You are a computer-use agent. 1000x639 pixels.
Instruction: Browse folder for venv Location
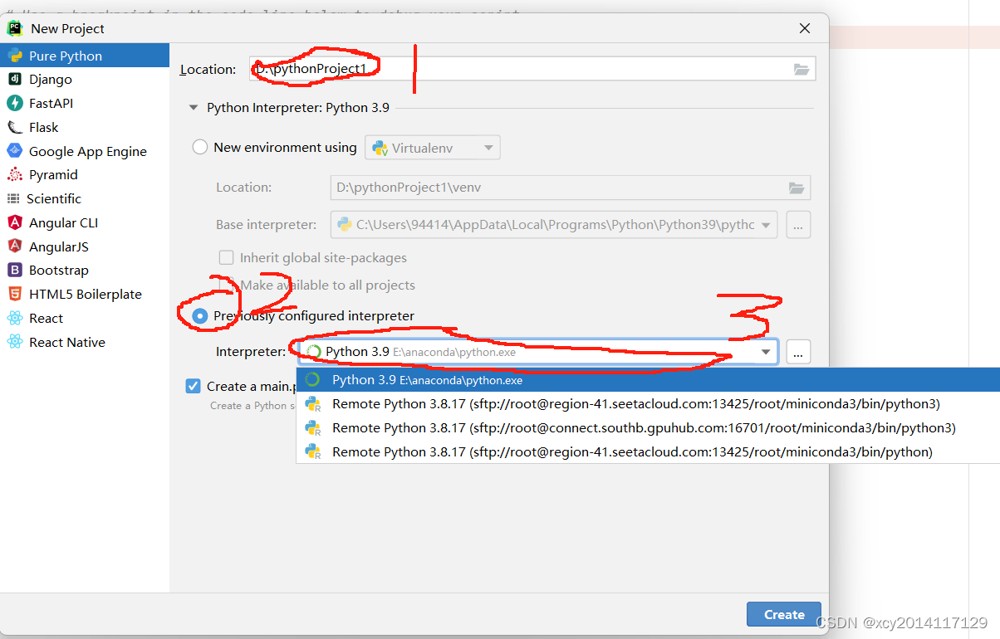796,187
